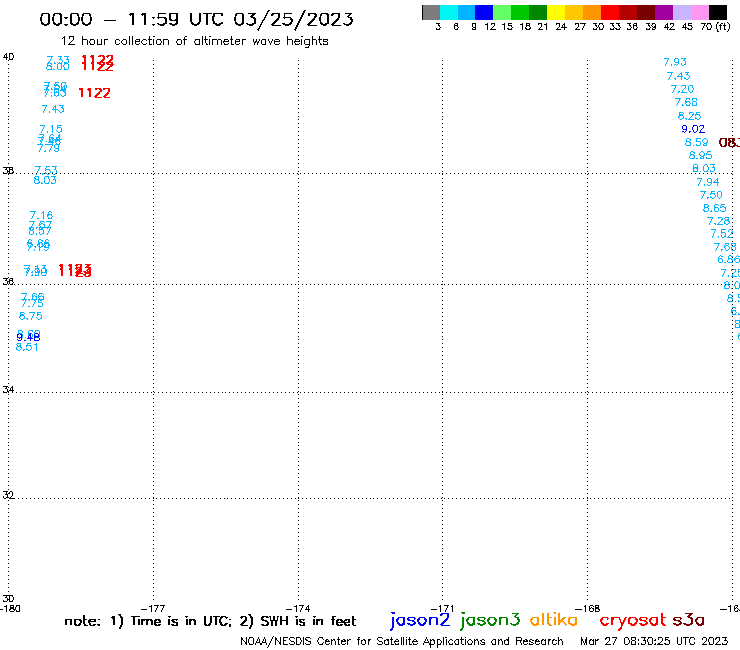Click the -168 longitude axis label
The image size is (740, 650).
588,609
